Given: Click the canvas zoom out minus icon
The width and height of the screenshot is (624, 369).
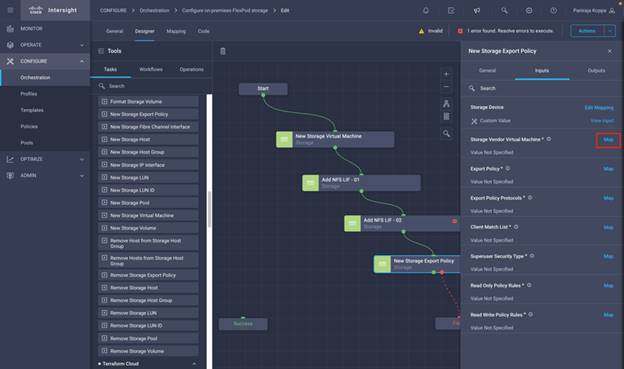Looking at the screenshot, I should 446,87.
